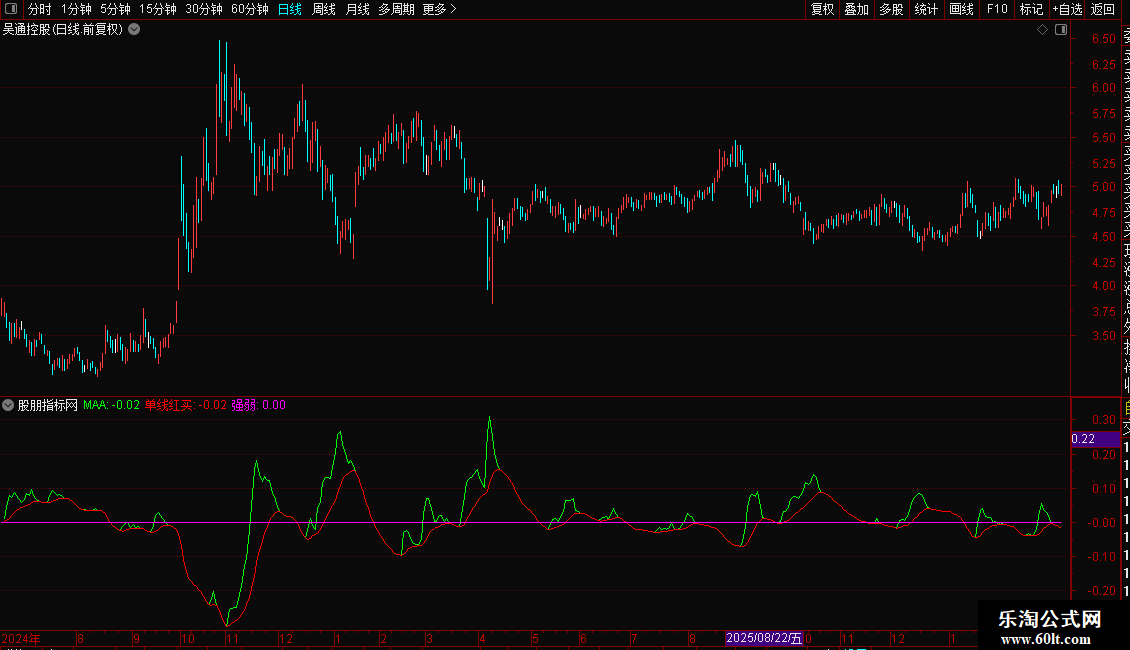The image size is (1130, 650).
Task: Click the 0.30 indicator axis label
Action: [x=1103, y=419]
